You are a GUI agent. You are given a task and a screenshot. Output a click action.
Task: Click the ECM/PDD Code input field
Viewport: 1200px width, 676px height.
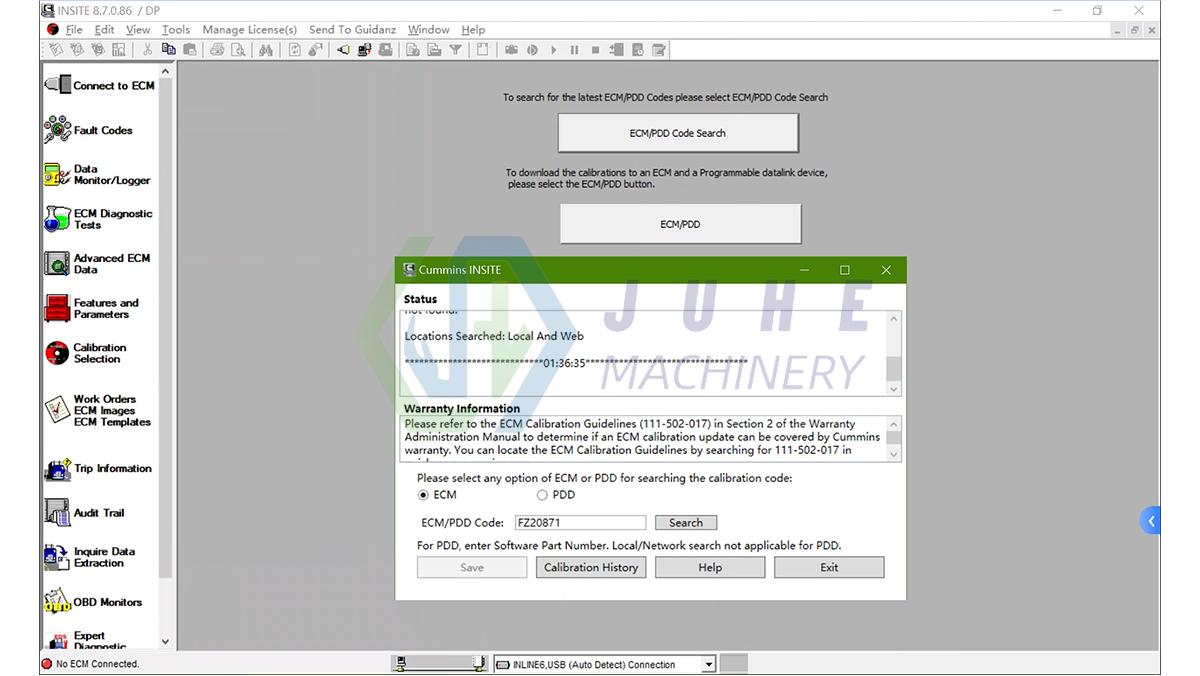580,522
